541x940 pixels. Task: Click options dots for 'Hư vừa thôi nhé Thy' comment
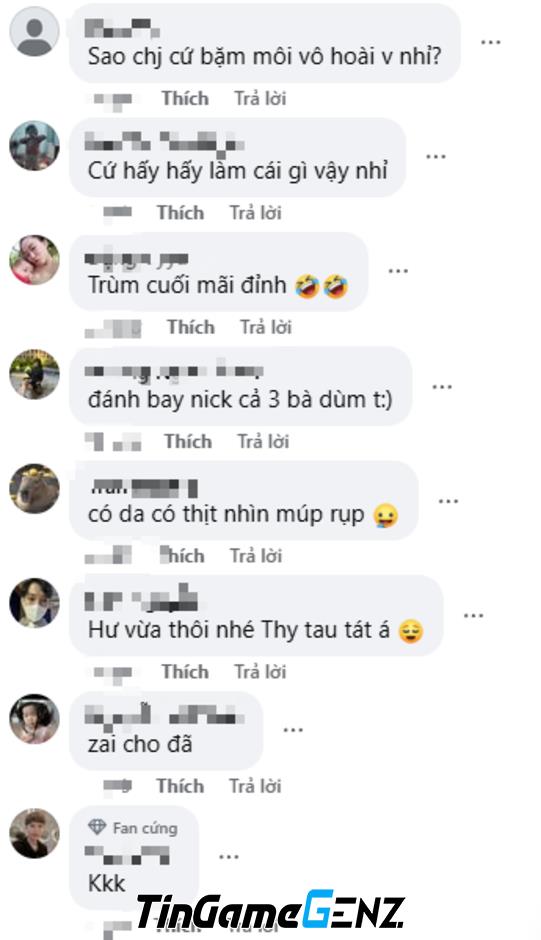pos(473,615)
